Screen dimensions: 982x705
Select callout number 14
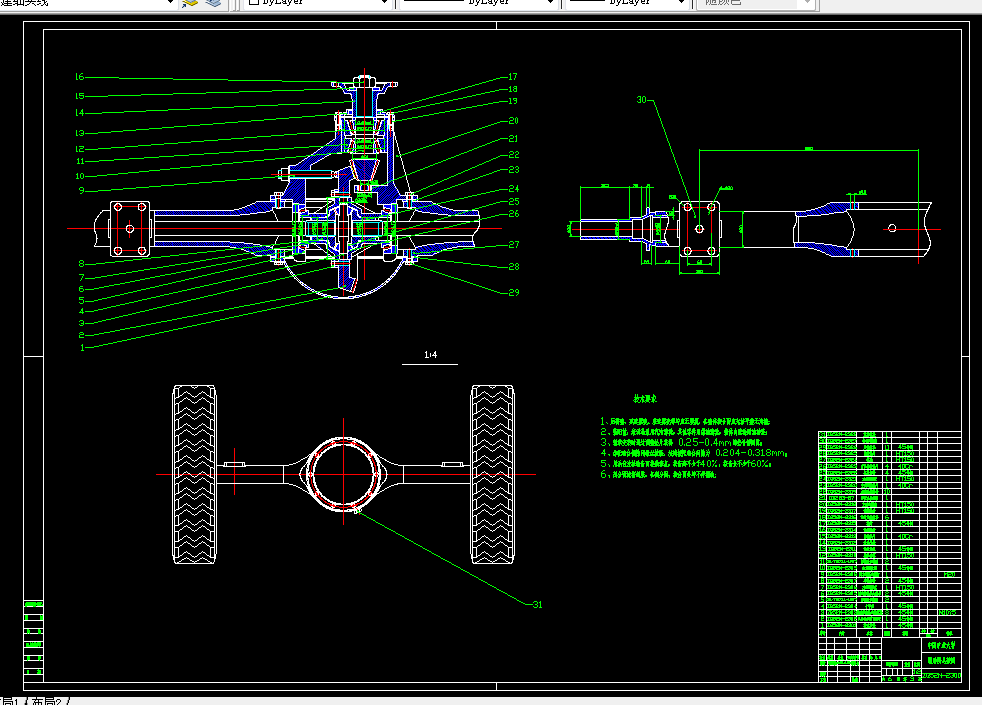[80, 113]
